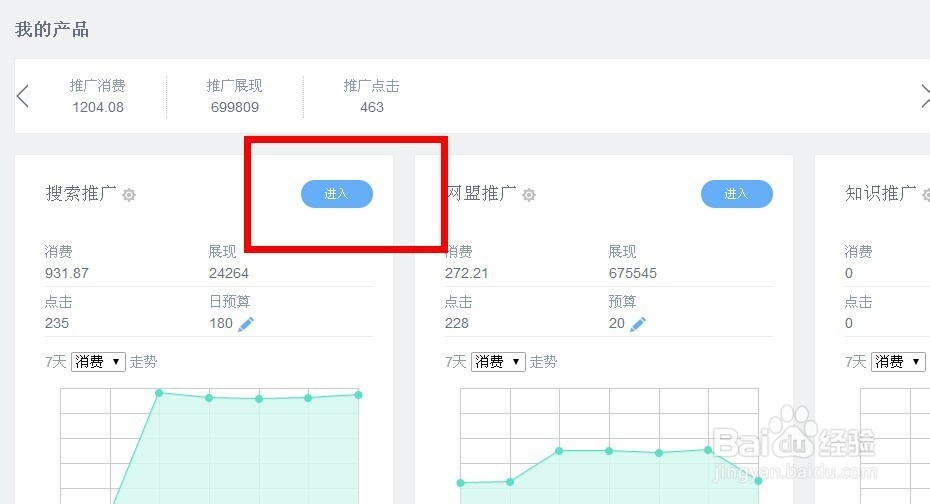Open 消费 trend dropdown in 知识推广 card

898,362
